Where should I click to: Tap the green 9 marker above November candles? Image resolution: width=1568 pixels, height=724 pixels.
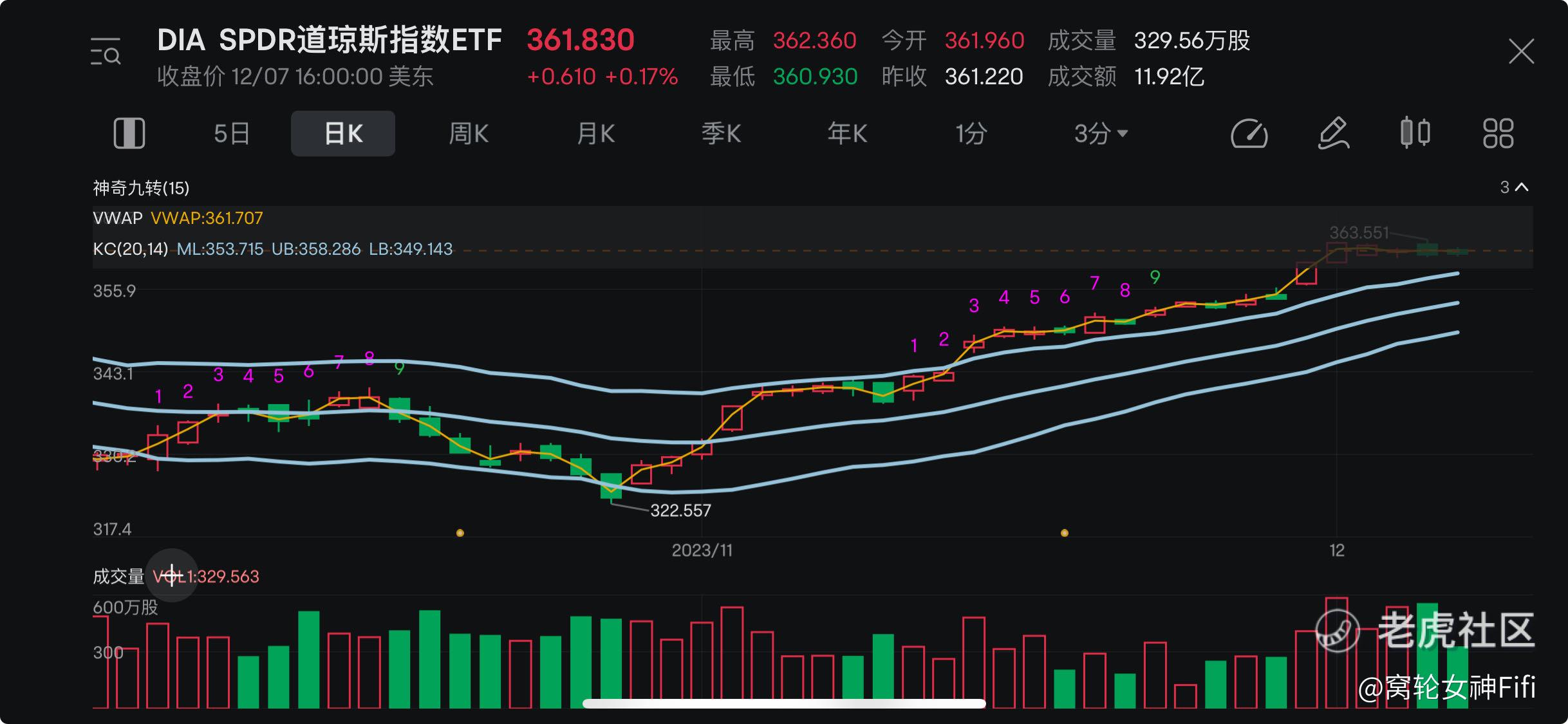click(x=1155, y=277)
